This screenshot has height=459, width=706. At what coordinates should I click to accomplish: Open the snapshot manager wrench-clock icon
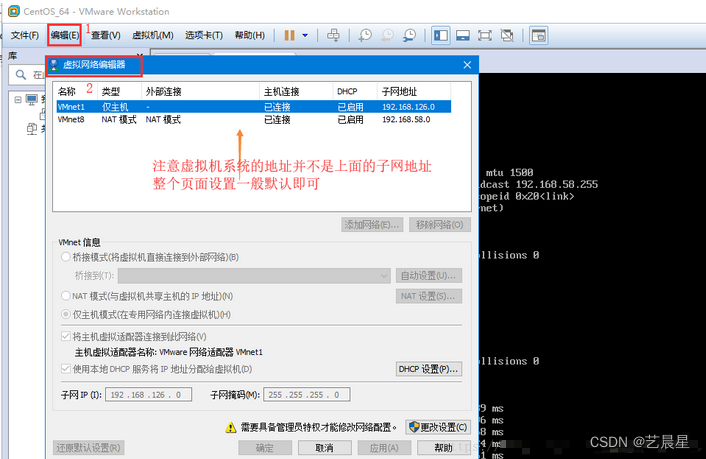(x=409, y=35)
